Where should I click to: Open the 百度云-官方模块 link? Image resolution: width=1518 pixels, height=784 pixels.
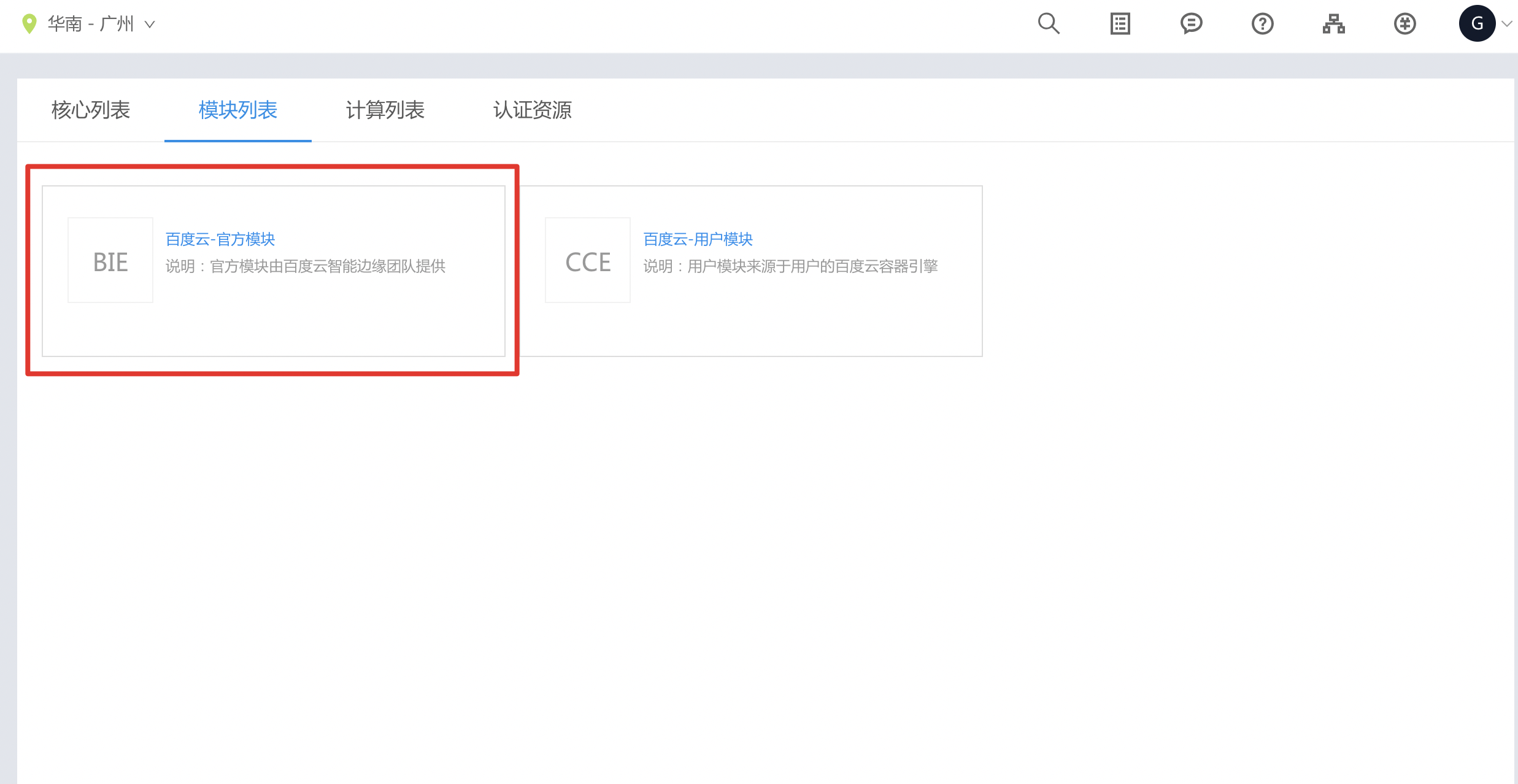click(x=220, y=239)
